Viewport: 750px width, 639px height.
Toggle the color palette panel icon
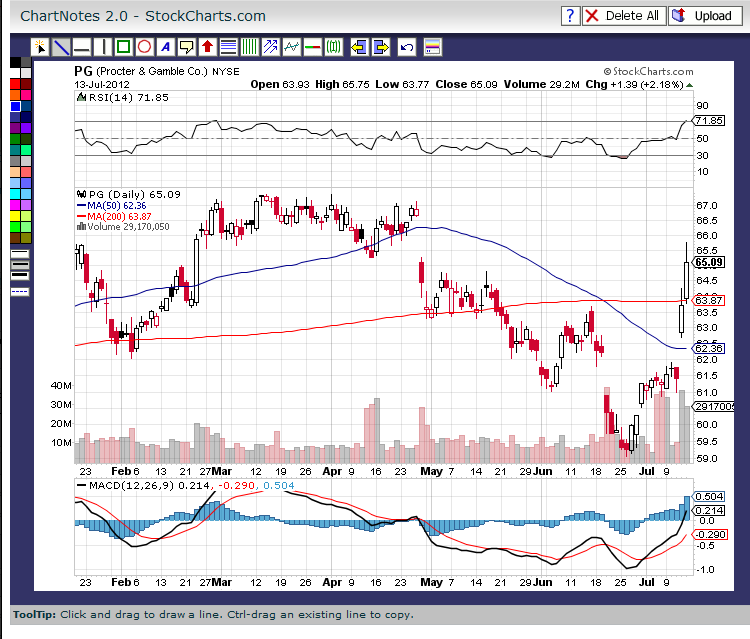coord(432,47)
